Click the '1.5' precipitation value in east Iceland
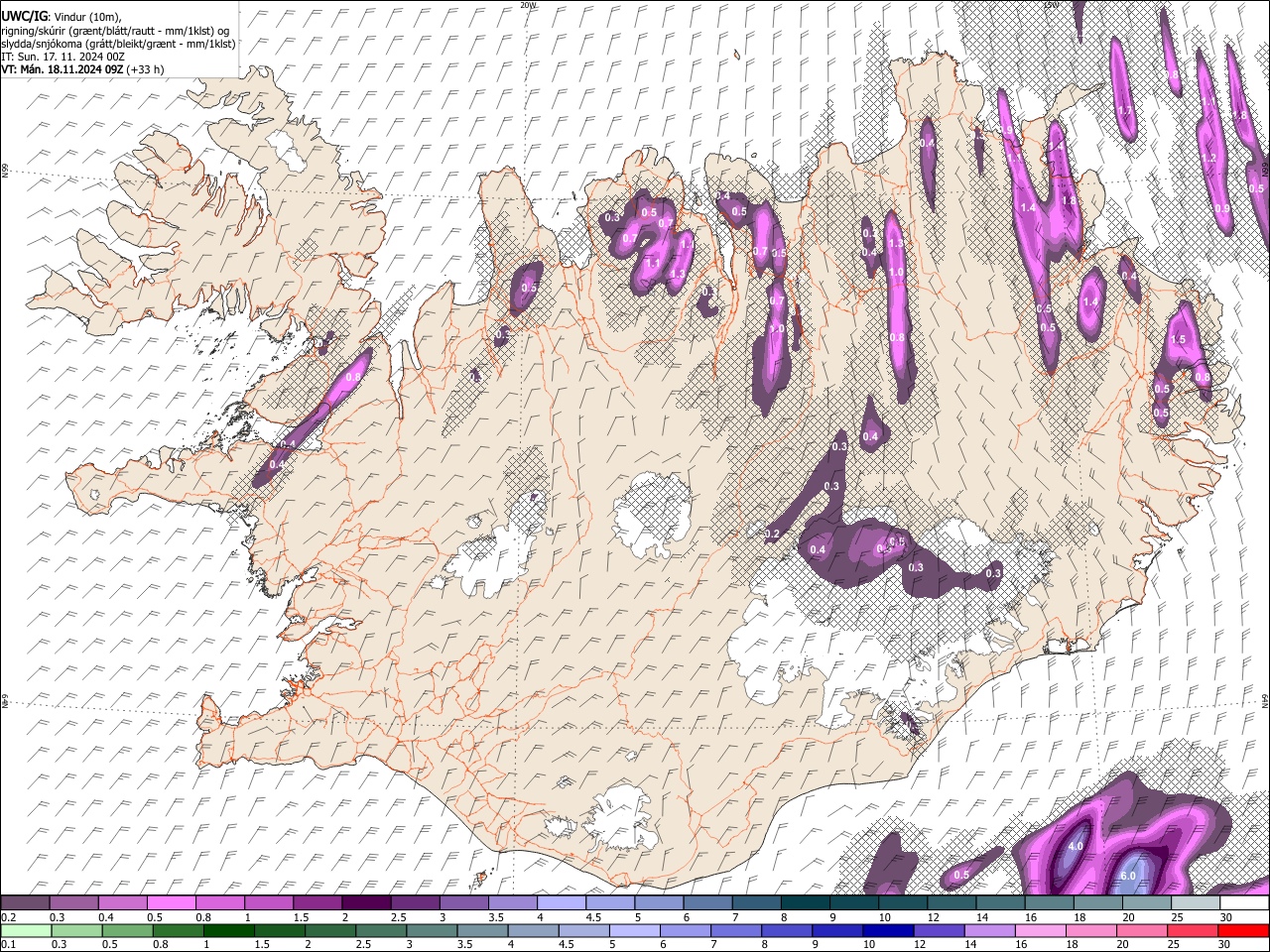1270x952 pixels. click(x=1179, y=340)
